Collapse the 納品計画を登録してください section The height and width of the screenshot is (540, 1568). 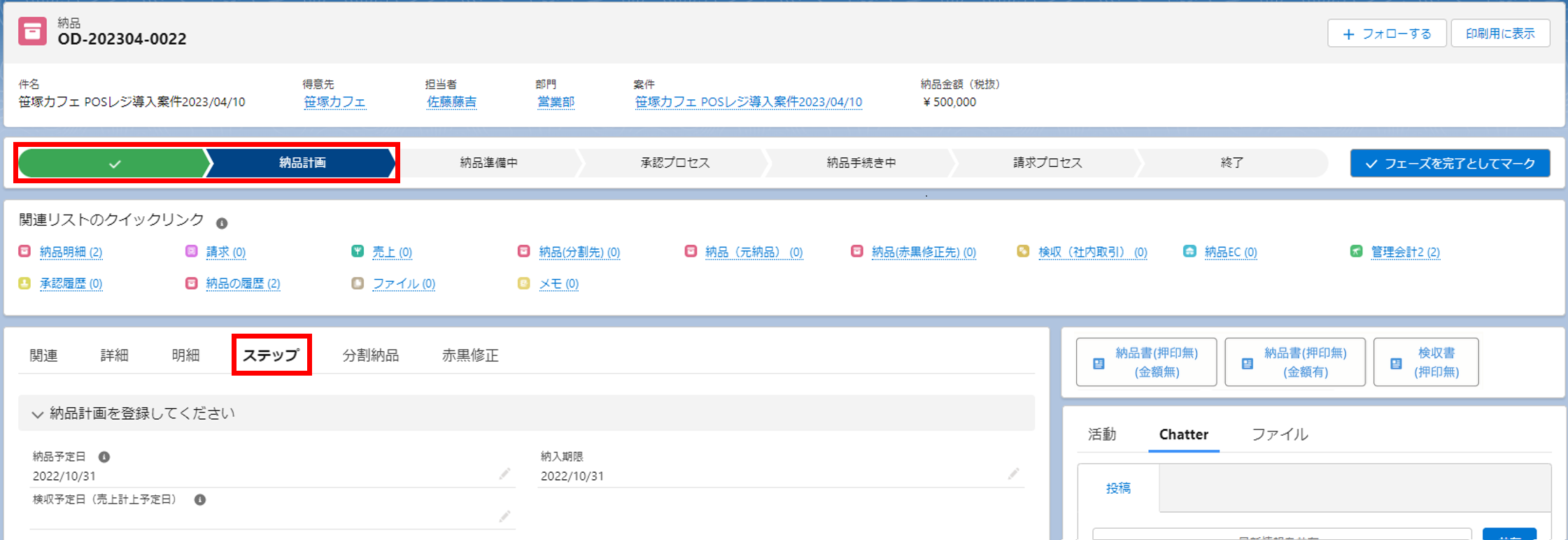coord(38,414)
